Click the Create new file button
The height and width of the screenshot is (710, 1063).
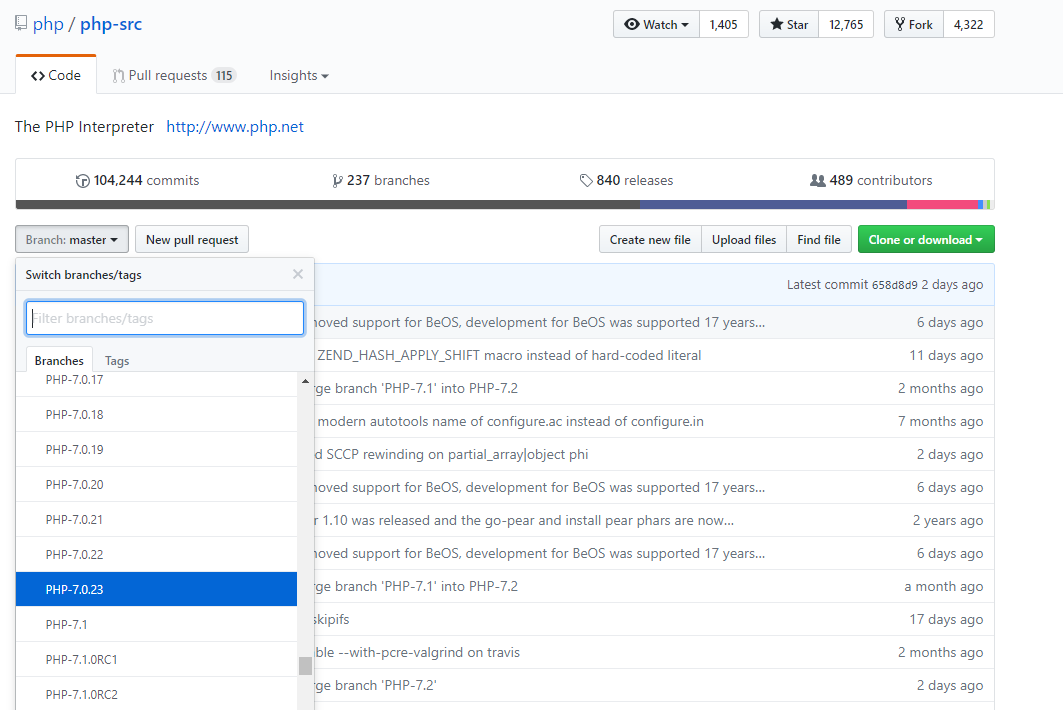pyautogui.click(x=650, y=240)
